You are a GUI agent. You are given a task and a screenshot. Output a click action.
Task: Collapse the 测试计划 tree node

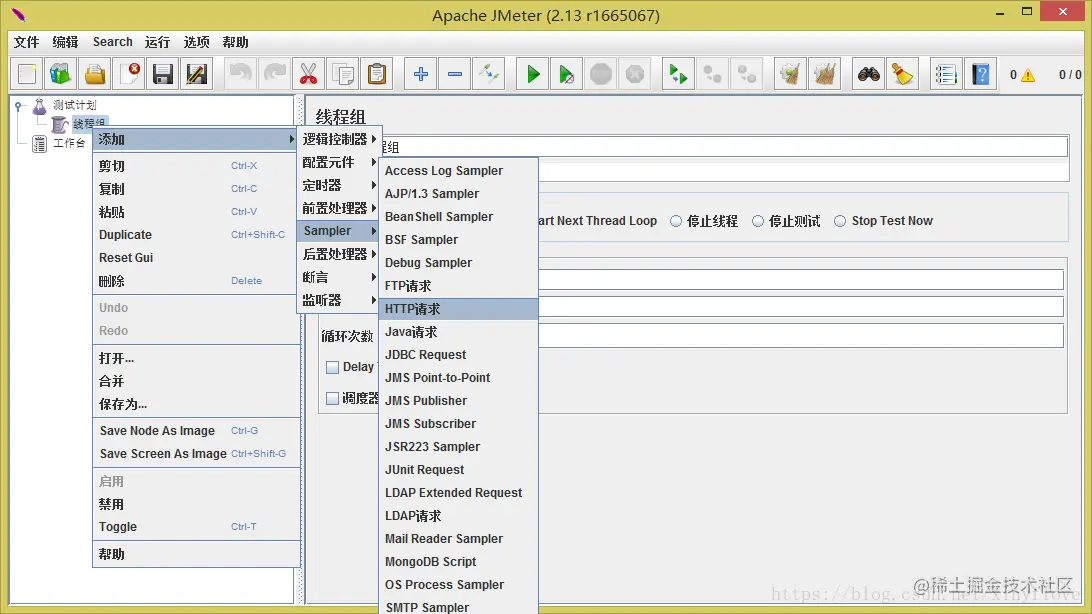[x=18, y=106]
